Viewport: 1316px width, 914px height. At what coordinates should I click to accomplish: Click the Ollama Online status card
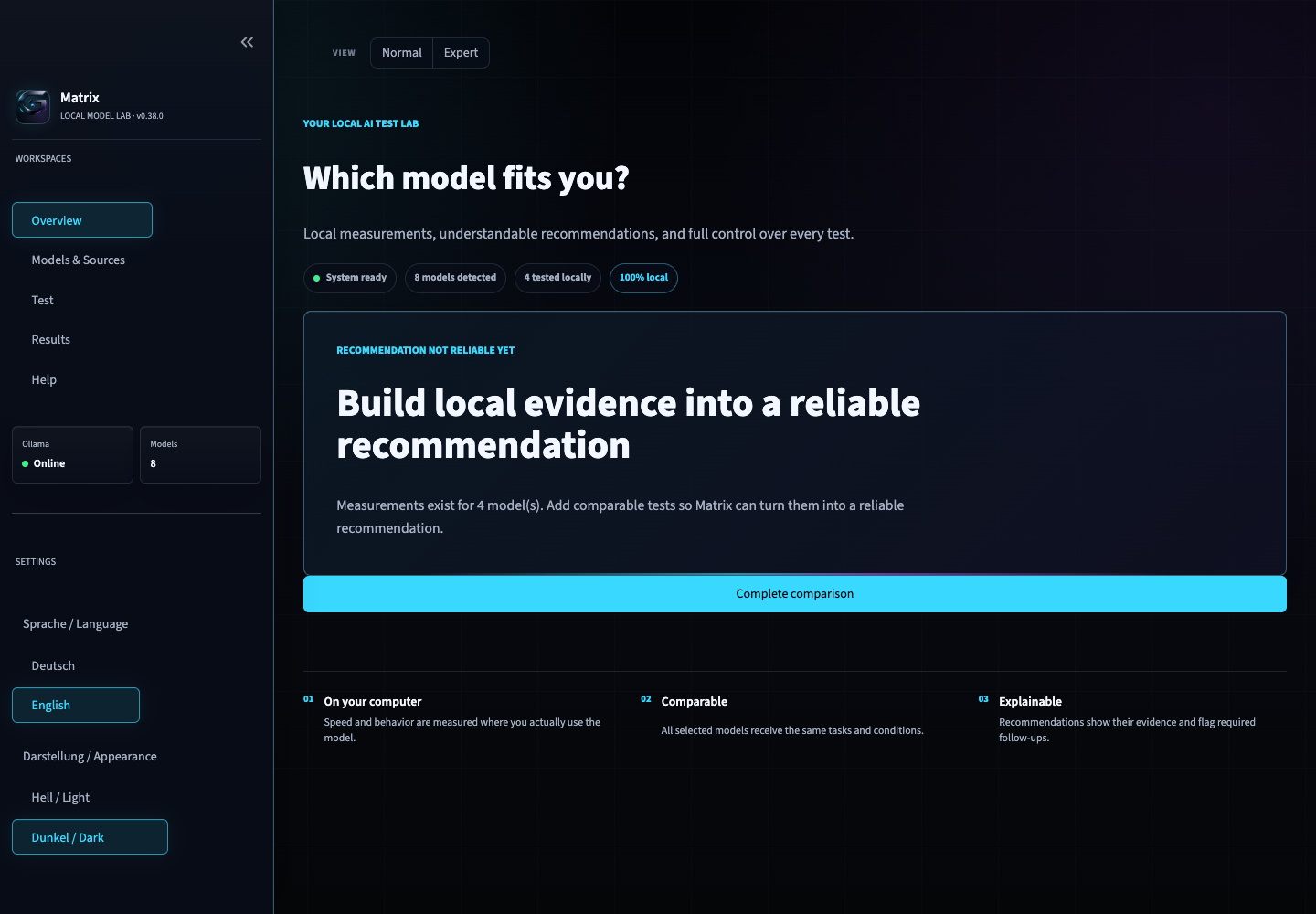(72, 454)
